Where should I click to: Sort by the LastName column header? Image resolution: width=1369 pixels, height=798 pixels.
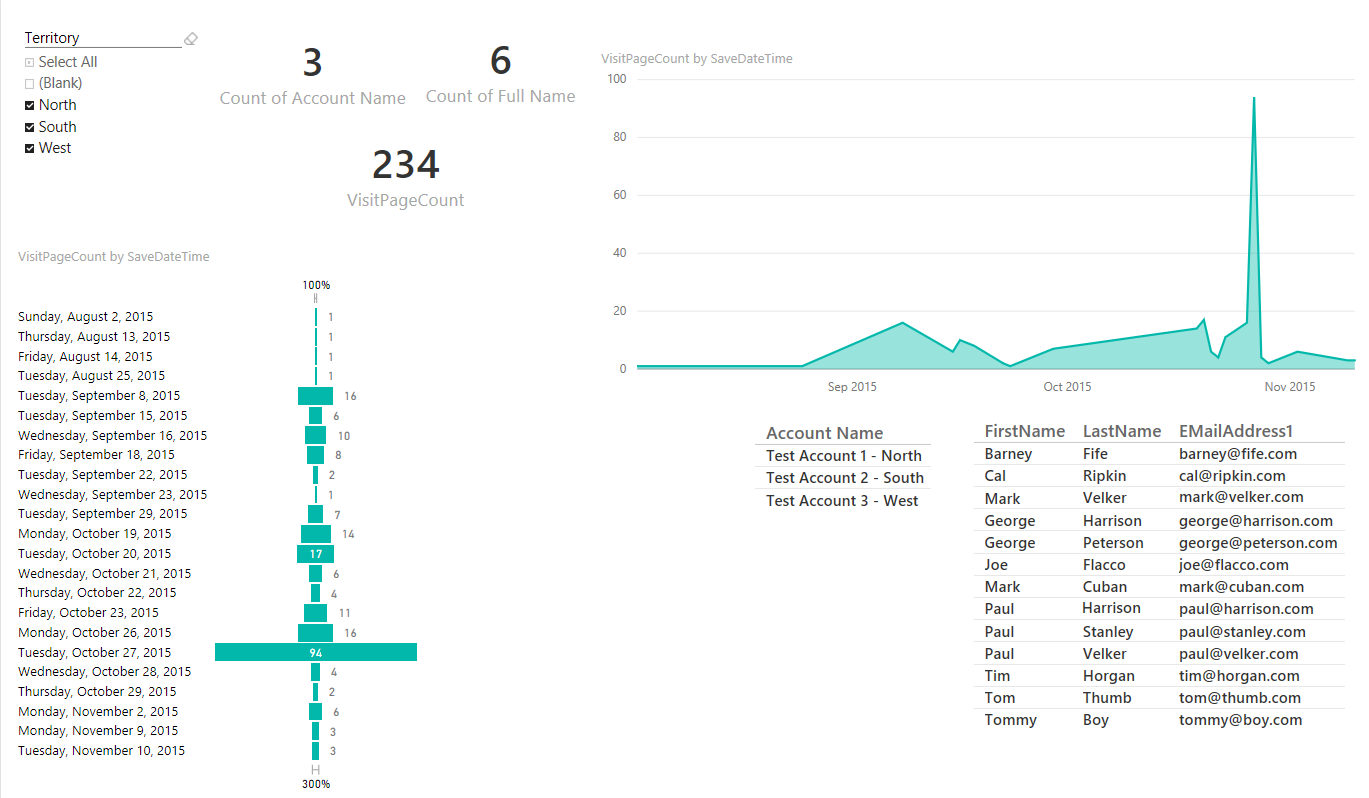[x=1121, y=431]
